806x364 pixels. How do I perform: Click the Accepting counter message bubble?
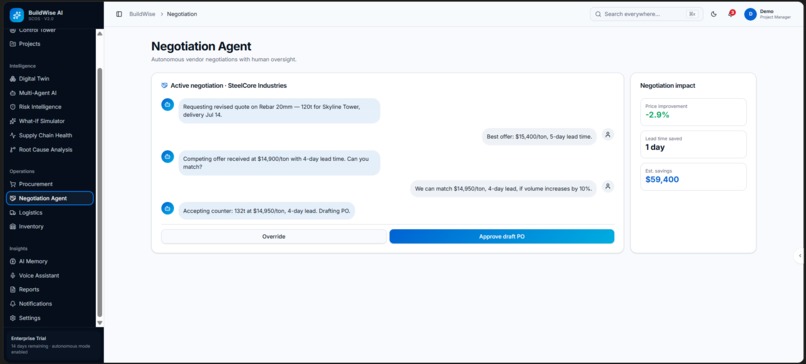pyautogui.click(x=267, y=211)
